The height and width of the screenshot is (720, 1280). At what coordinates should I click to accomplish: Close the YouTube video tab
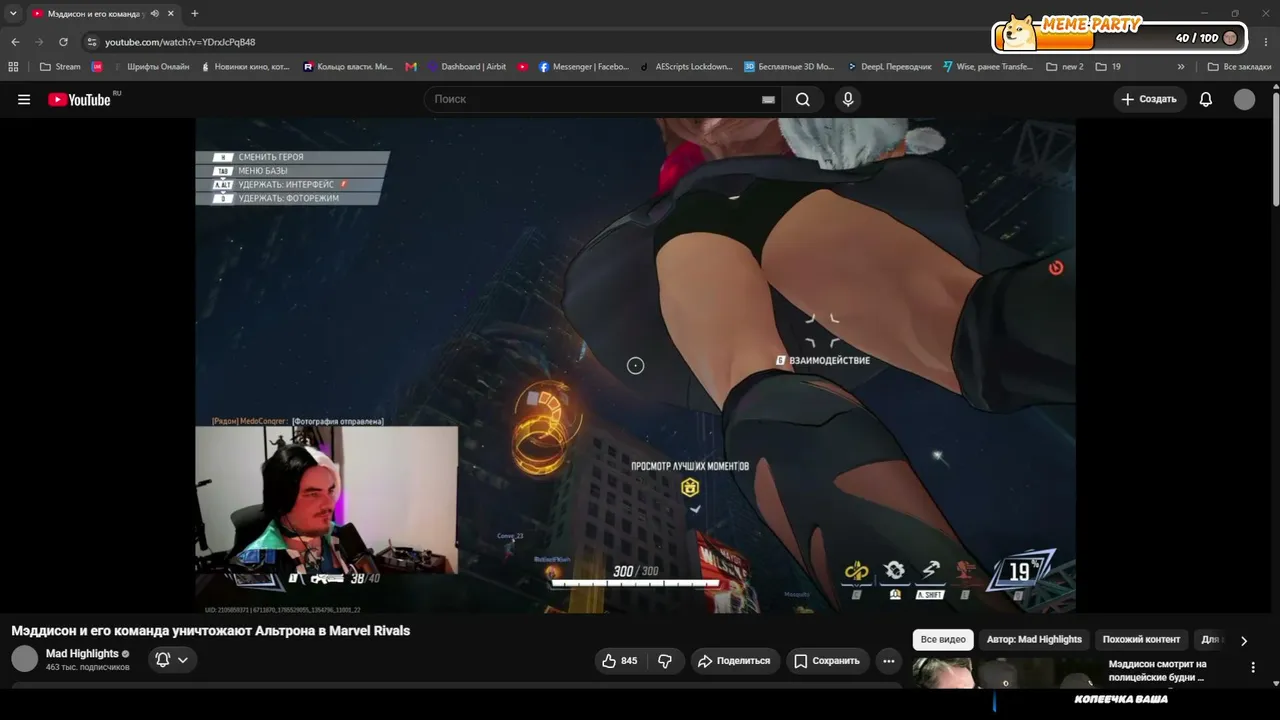pyautogui.click(x=171, y=14)
